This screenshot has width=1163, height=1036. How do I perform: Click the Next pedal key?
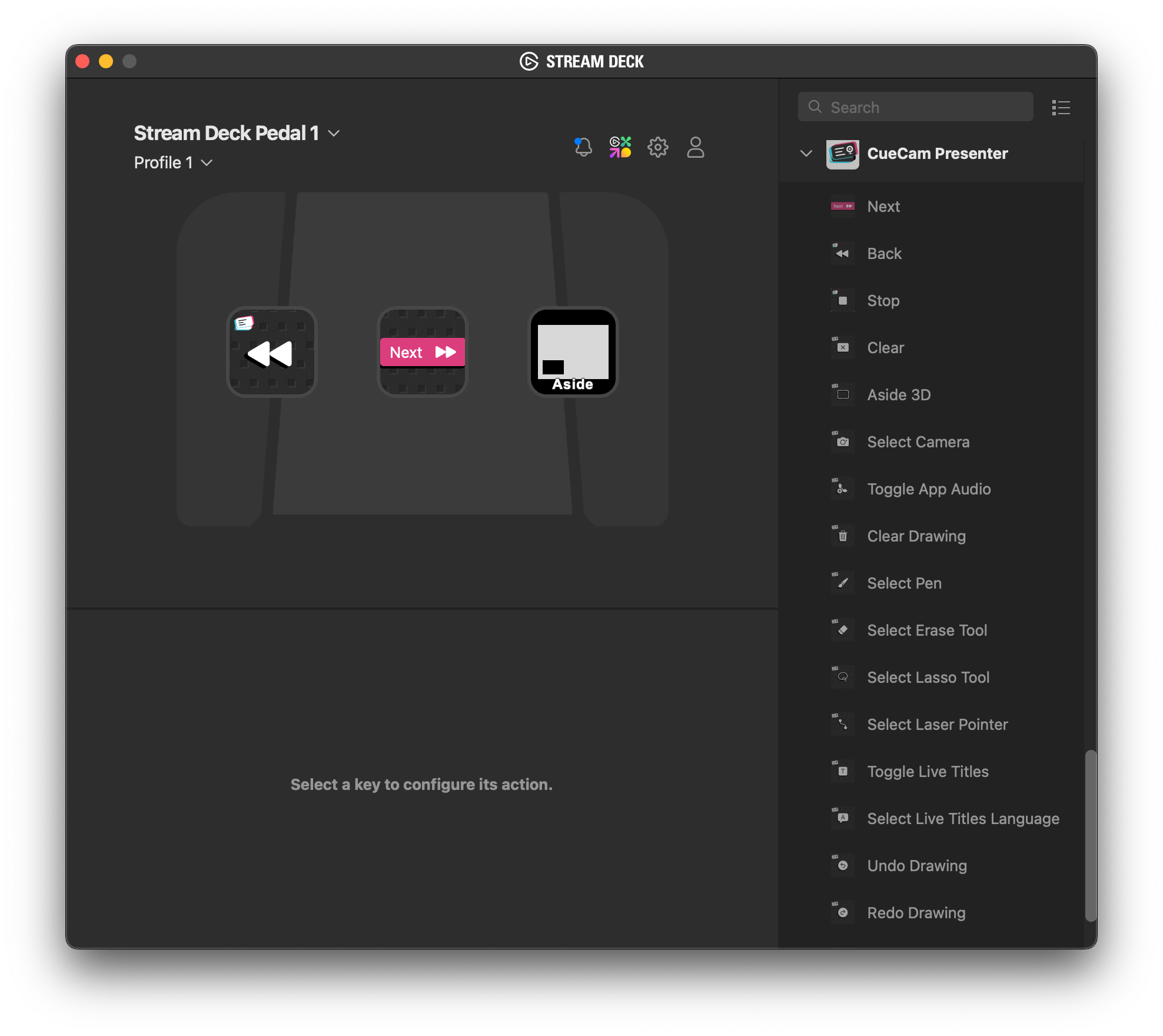click(x=423, y=352)
